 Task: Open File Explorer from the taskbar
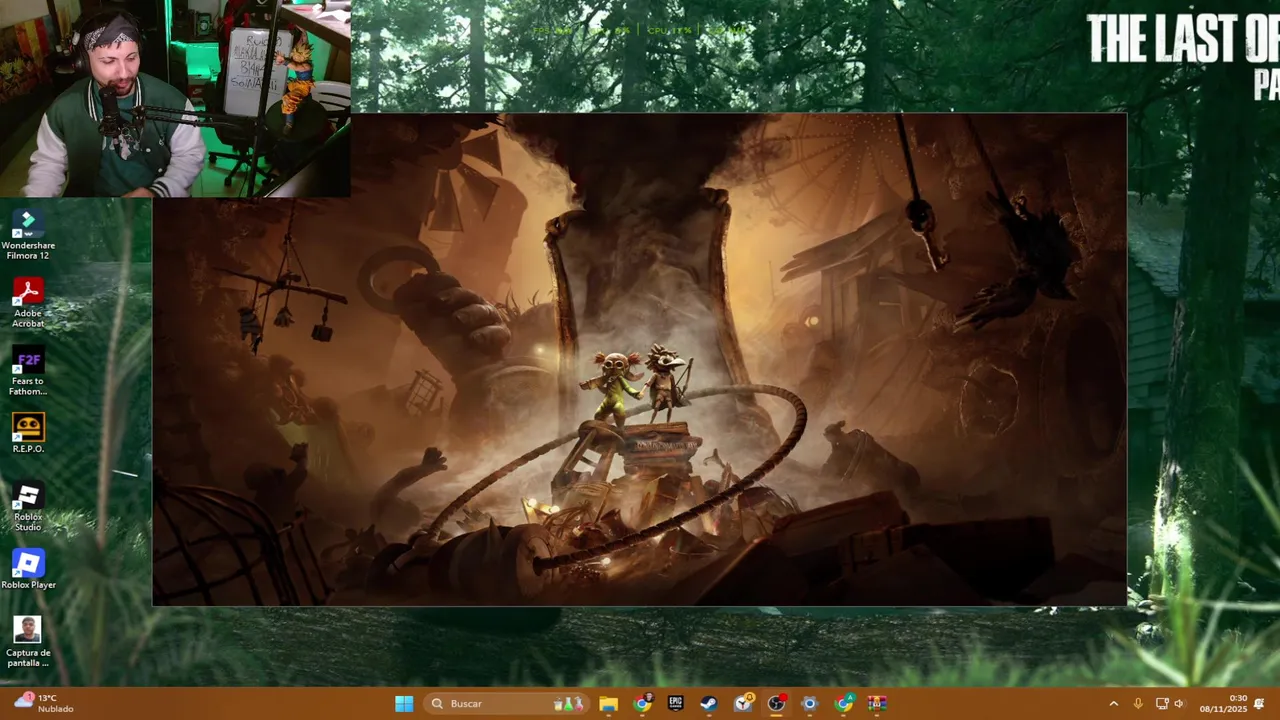click(608, 704)
